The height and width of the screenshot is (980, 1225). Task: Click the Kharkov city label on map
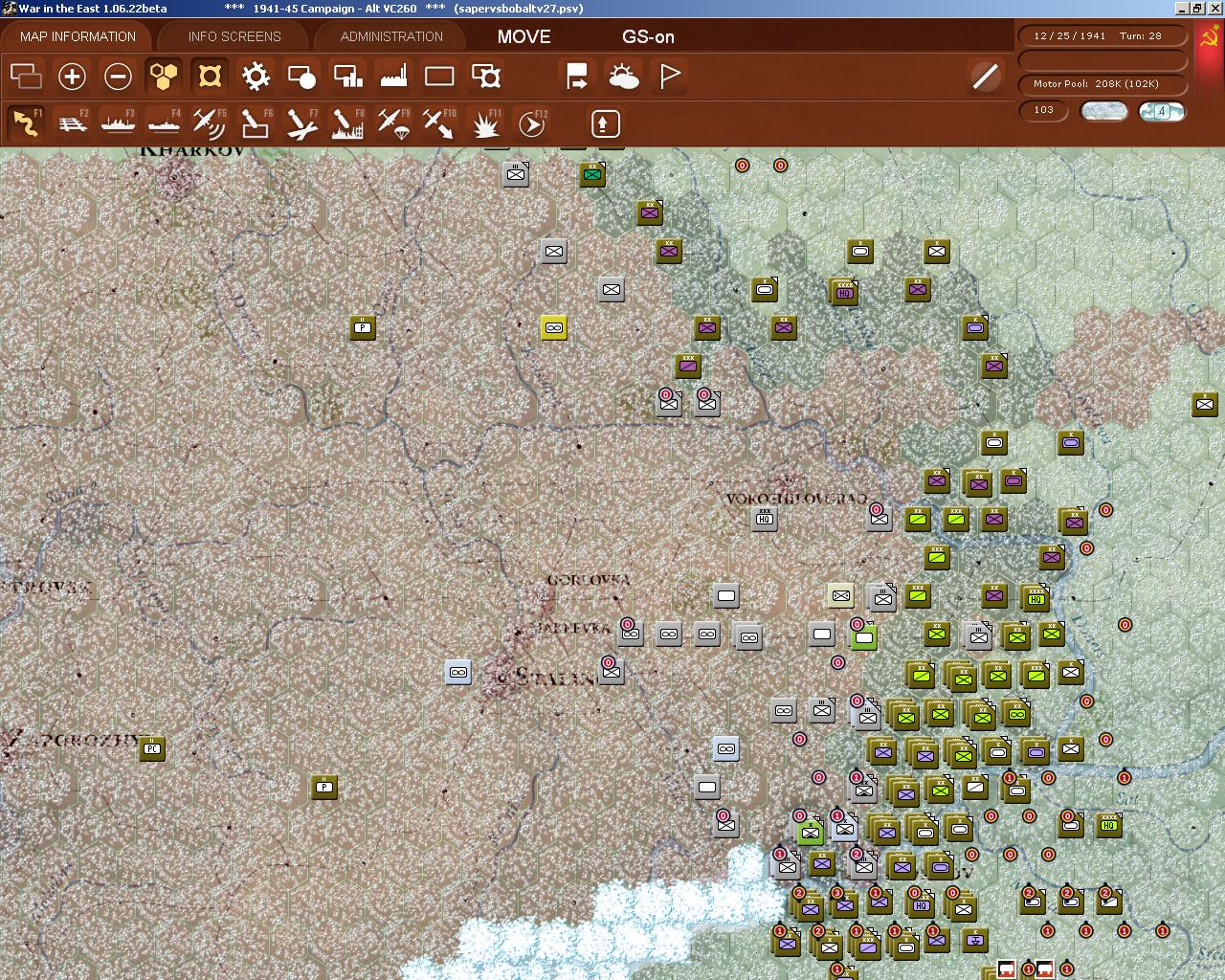tap(191, 152)
